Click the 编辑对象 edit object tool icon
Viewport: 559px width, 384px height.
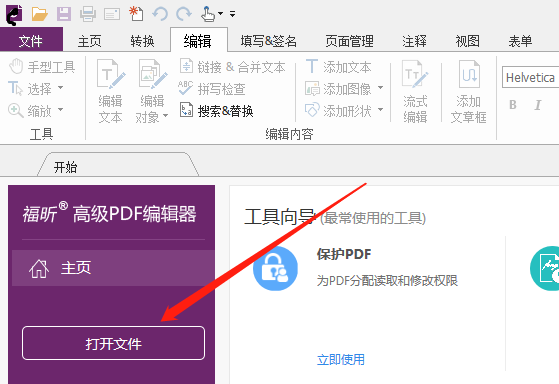tap(153, 75)
